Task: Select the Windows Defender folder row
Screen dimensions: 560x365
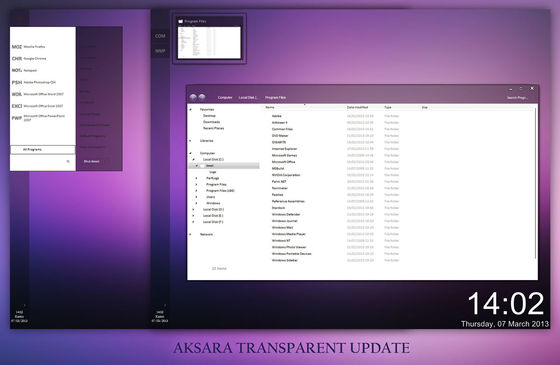Action: 286,215
